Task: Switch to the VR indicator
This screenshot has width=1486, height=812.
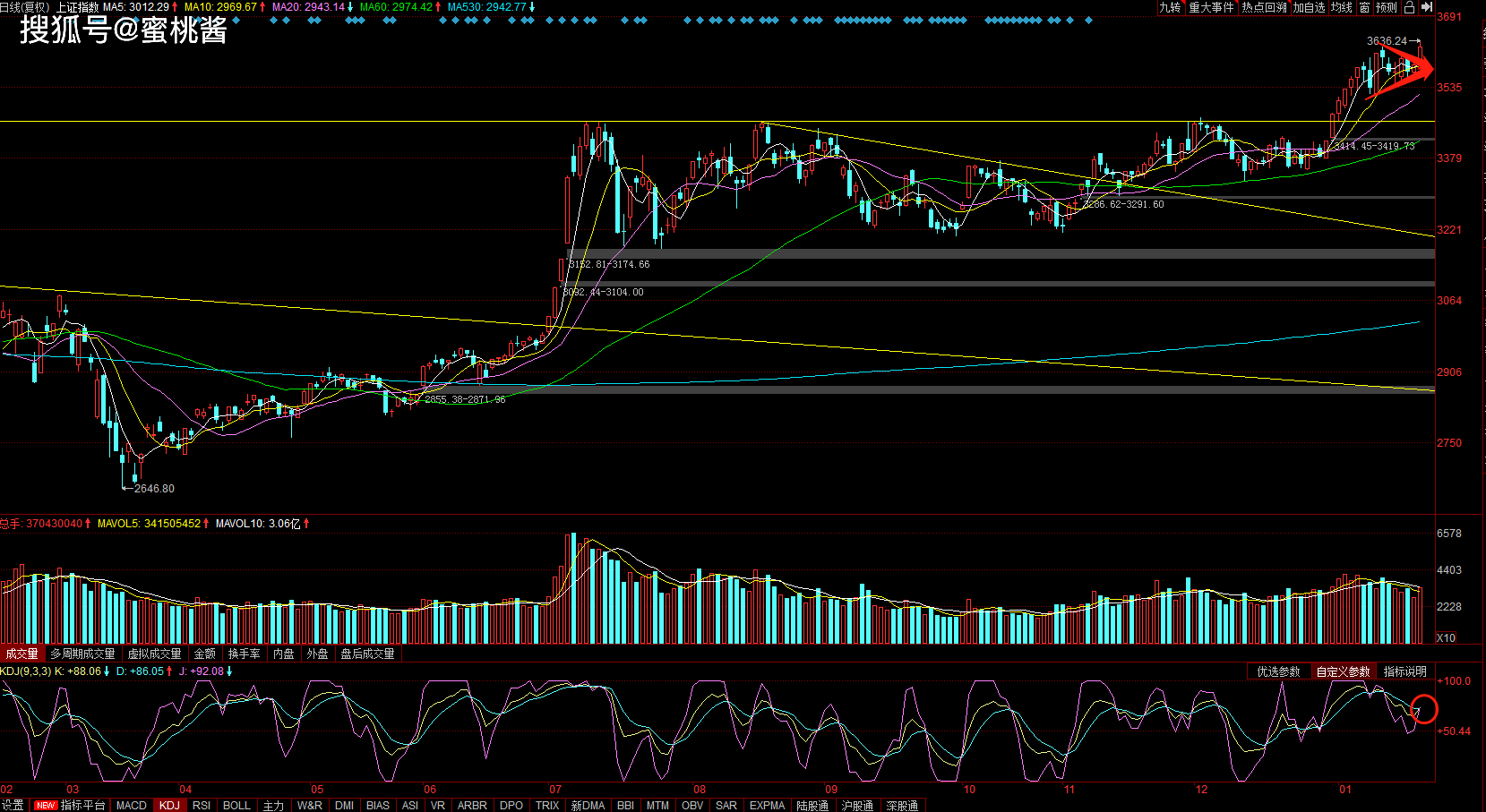Action: click(438, 806)
